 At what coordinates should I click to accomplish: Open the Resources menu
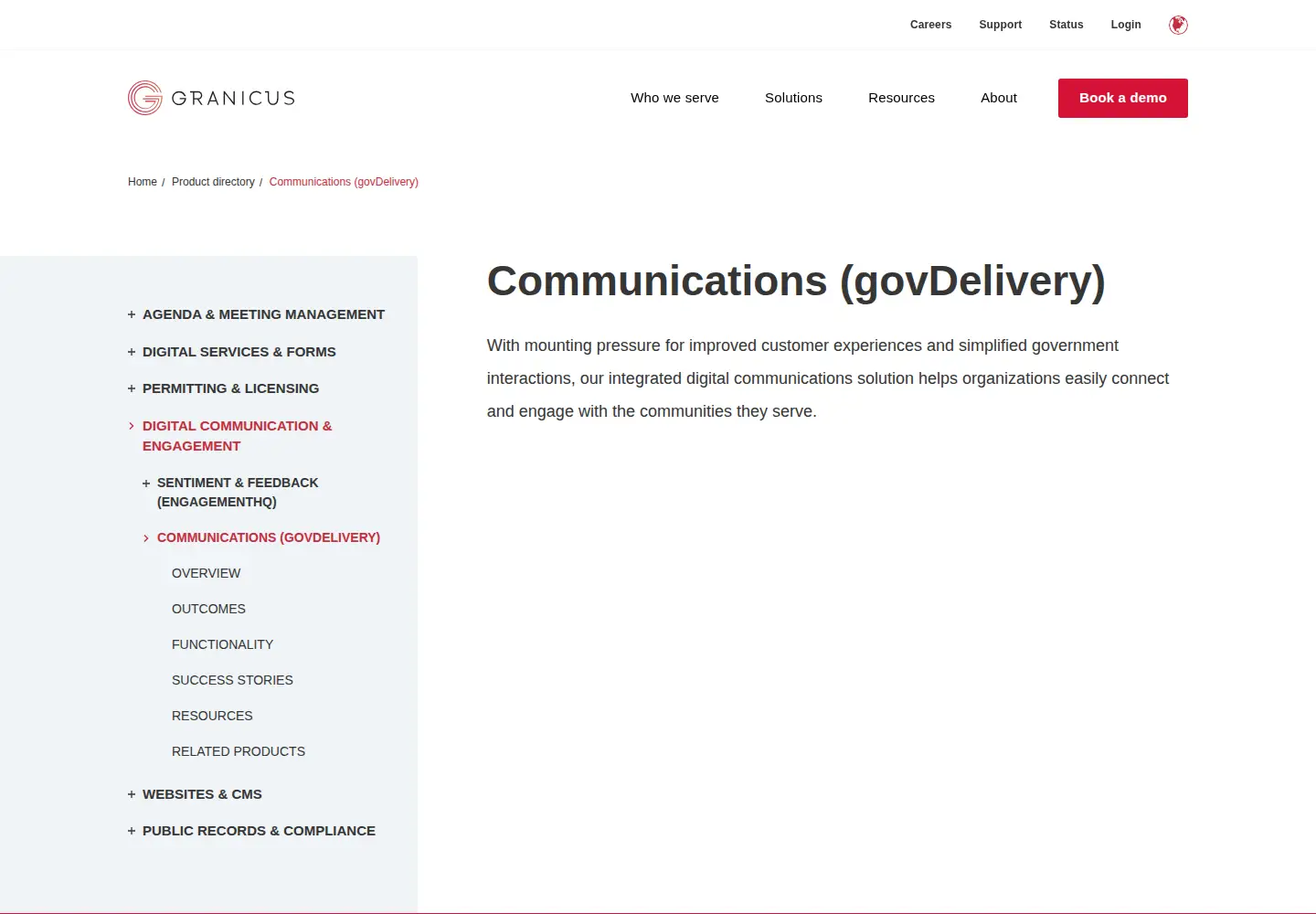tap(901, 98)
